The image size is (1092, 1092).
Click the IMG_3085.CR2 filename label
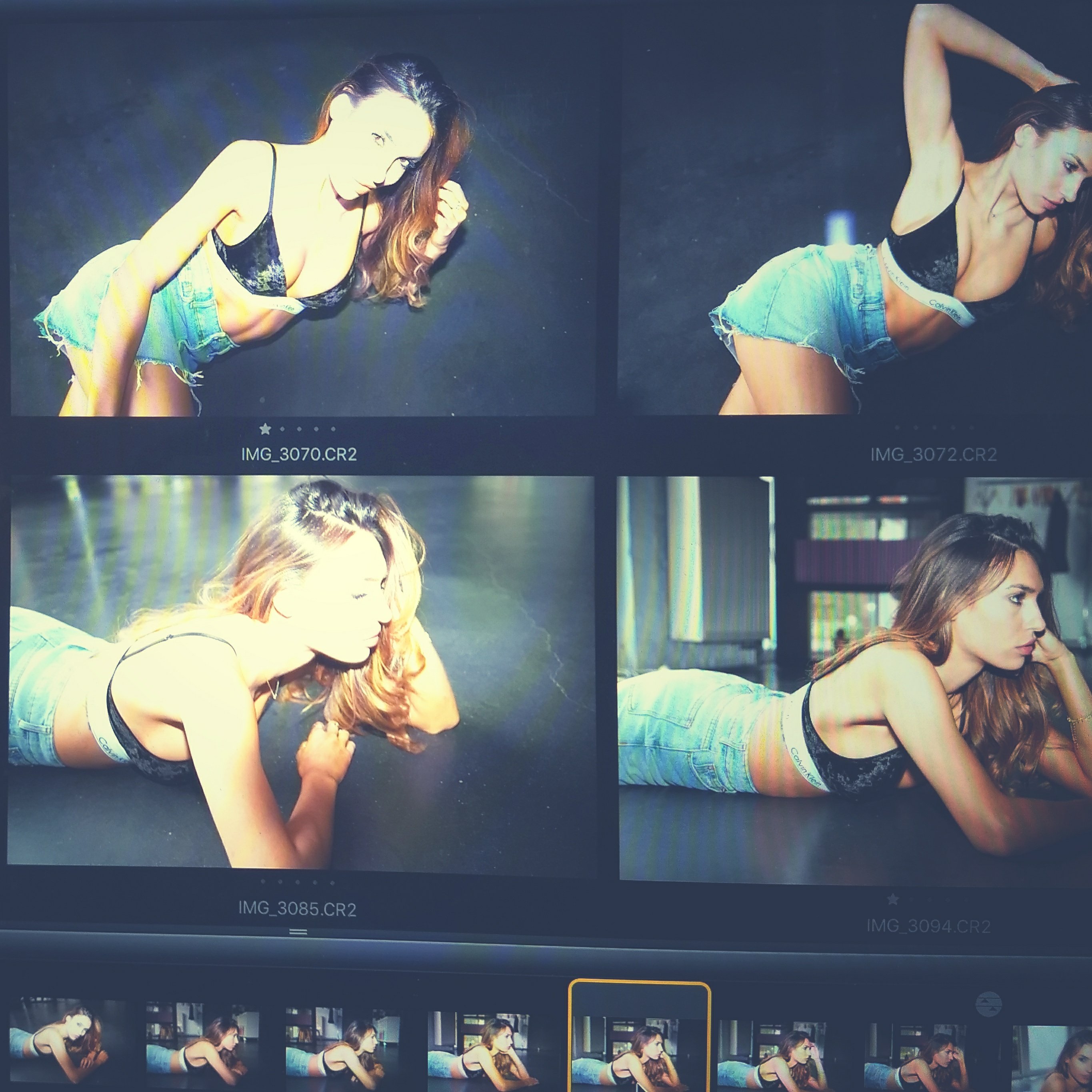(x=297, y=910)
